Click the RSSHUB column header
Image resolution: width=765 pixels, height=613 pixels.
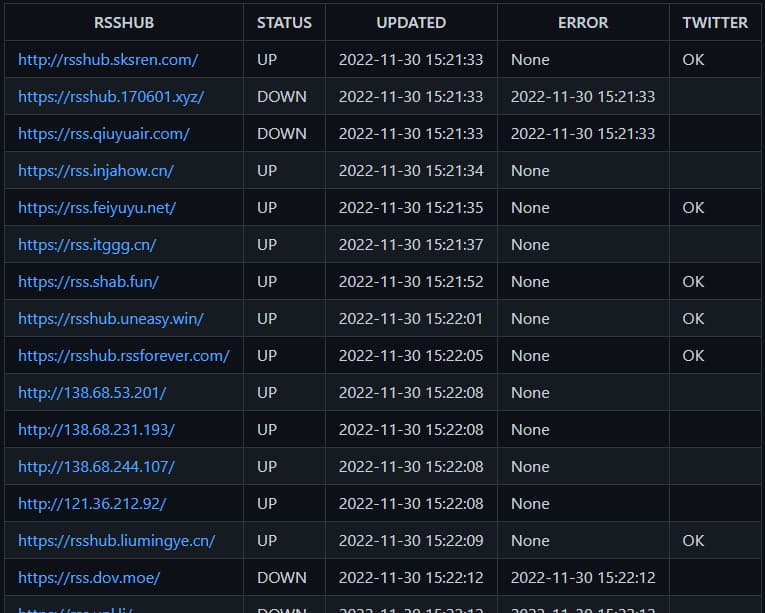click(x=124, y=22)
